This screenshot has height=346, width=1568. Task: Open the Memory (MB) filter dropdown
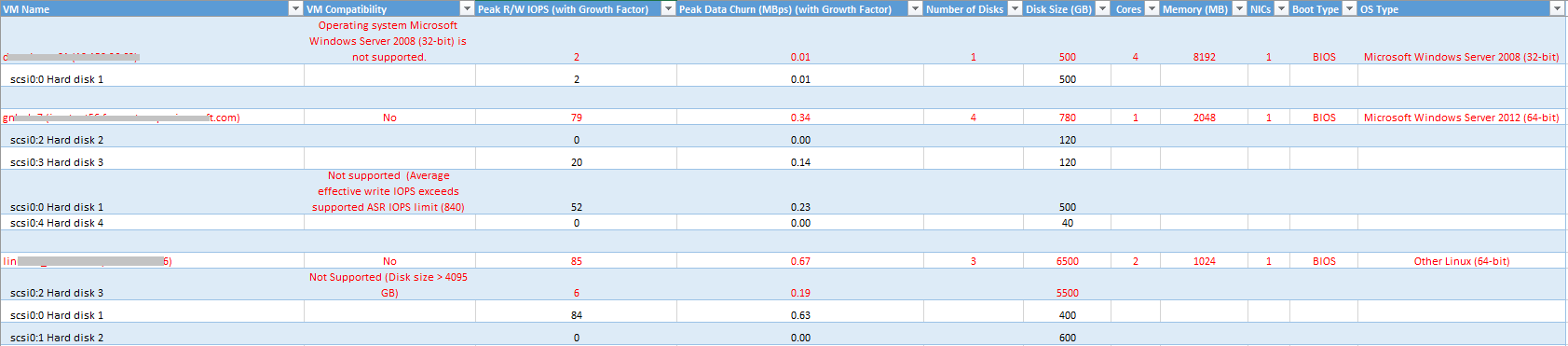(x=1239, y=8)
